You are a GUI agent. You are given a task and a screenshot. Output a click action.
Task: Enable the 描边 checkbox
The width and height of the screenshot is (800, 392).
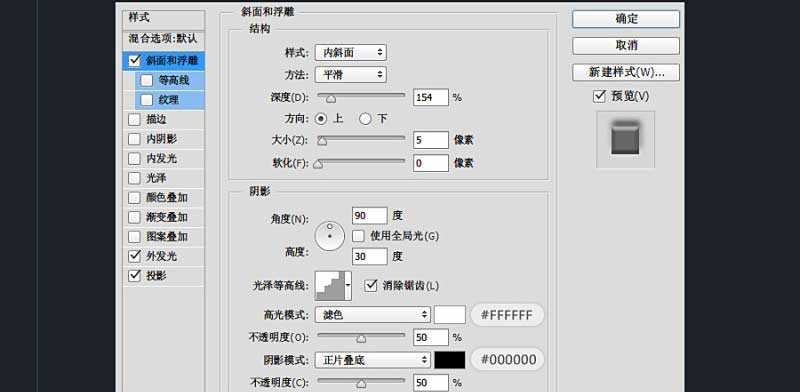(134, 119)
